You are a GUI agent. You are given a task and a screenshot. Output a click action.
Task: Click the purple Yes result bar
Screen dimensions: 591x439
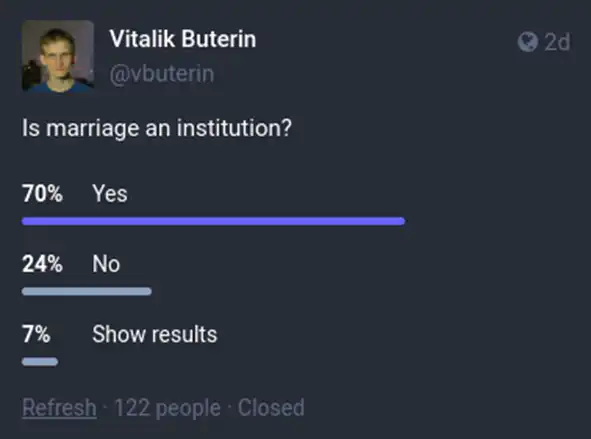pyautogui.click(x=213, y=221)
